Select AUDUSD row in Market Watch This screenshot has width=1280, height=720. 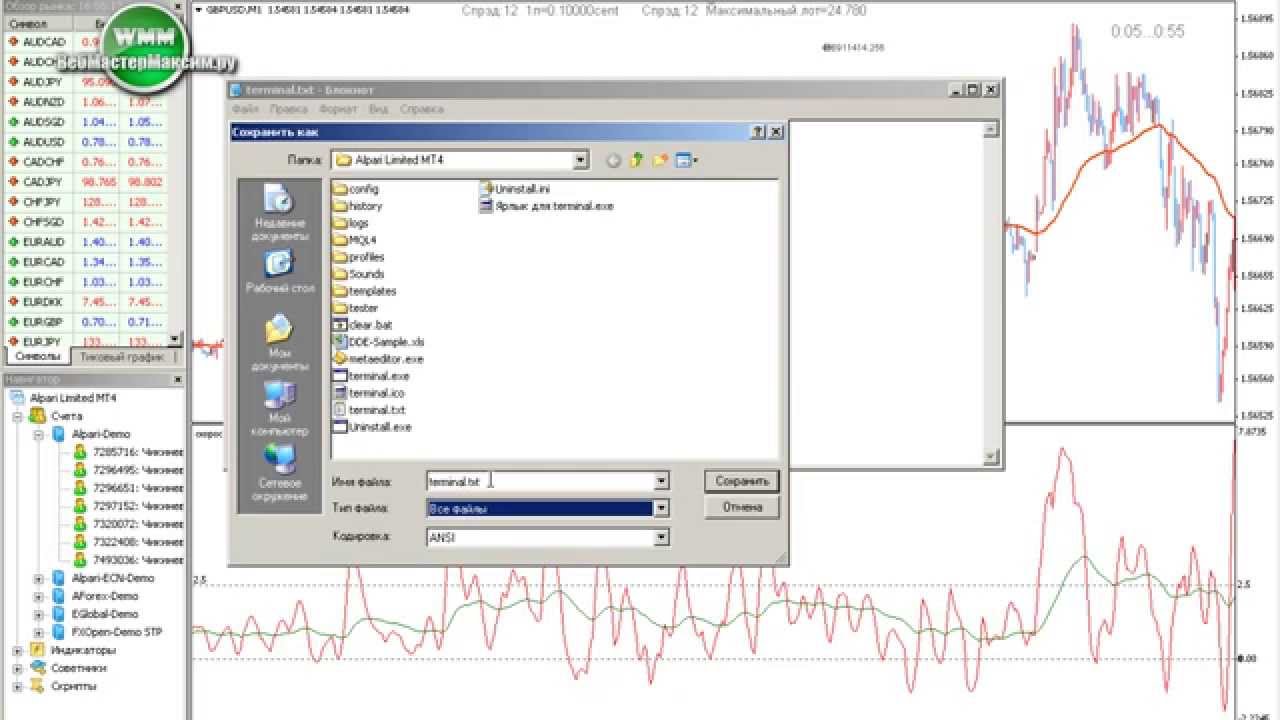pyautogui.click(x=88, y=142)
